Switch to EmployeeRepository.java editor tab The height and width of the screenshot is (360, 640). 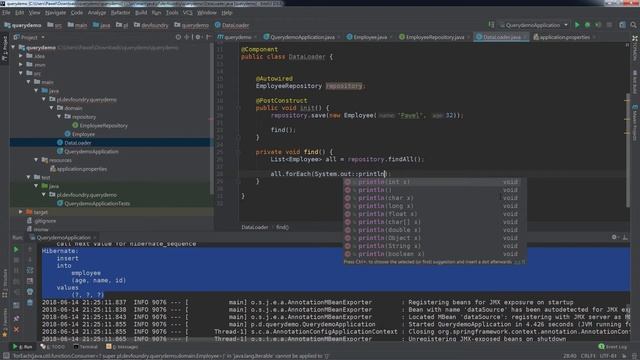click(435, 37)
